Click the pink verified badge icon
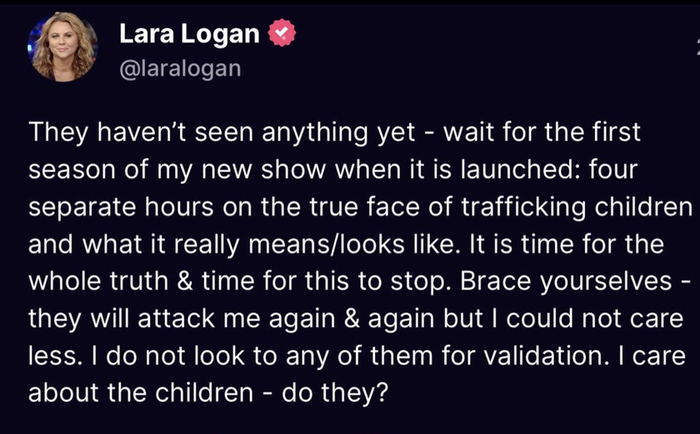Screen dimensions: 700x434 (x=284, y=34)
